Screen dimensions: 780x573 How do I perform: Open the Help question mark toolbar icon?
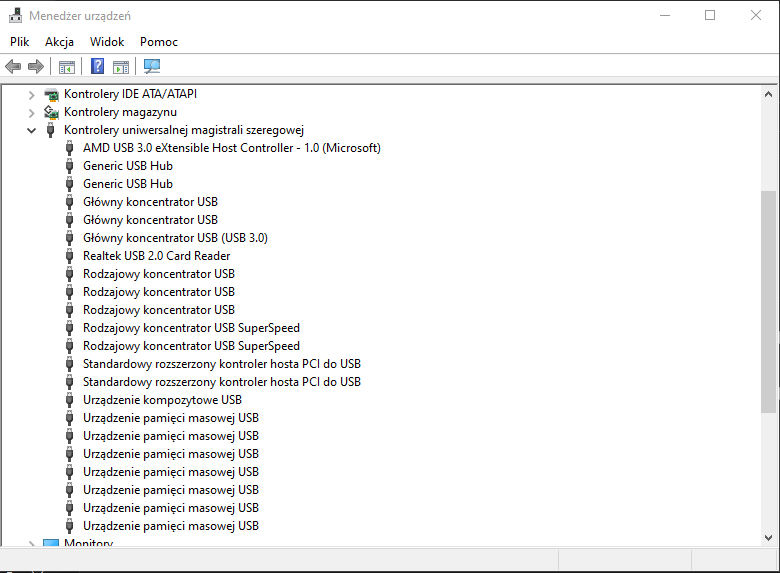coord(98,66)
